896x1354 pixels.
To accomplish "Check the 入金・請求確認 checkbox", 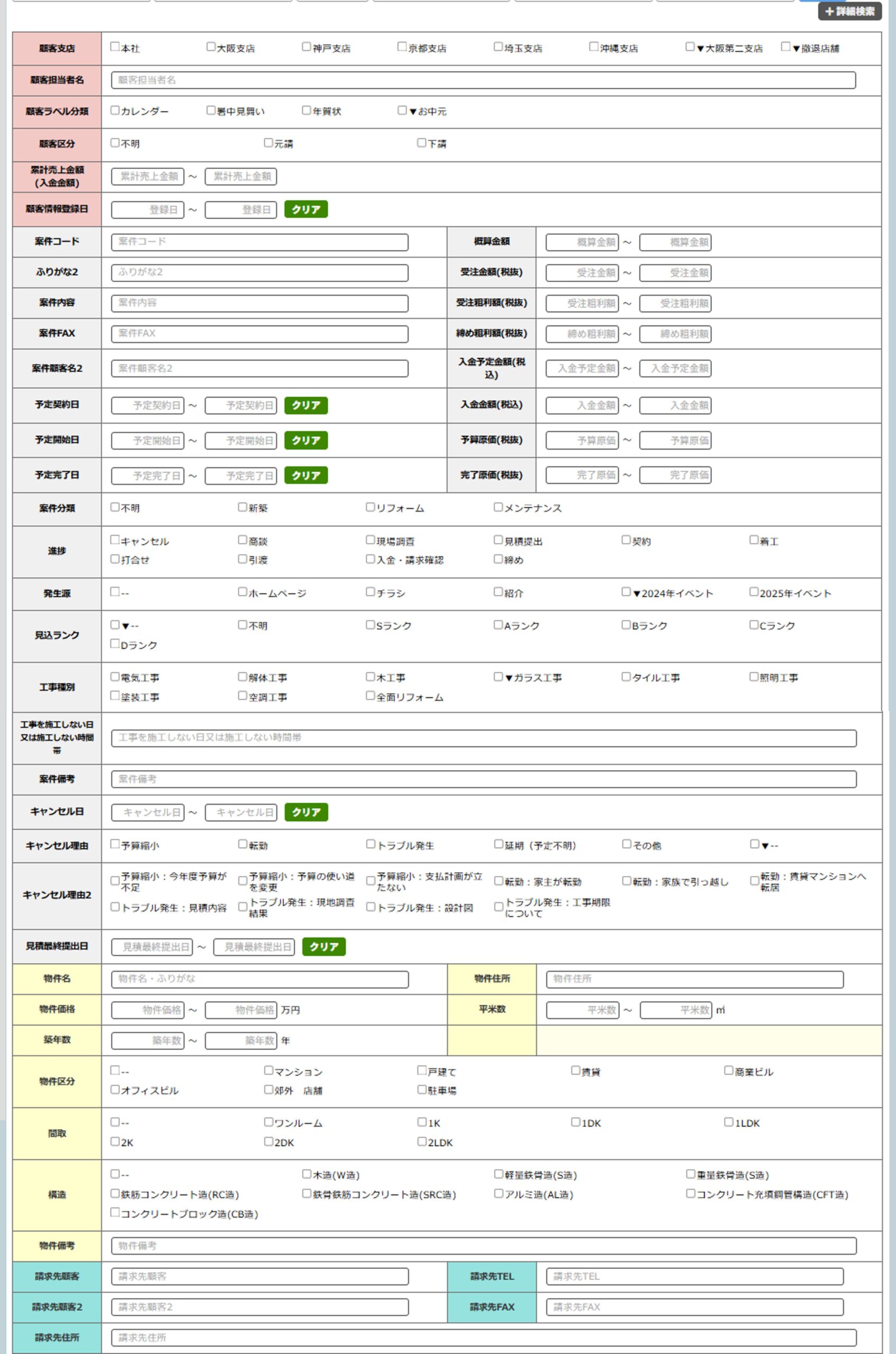I will pyautogui.click(x=370, y=559).
